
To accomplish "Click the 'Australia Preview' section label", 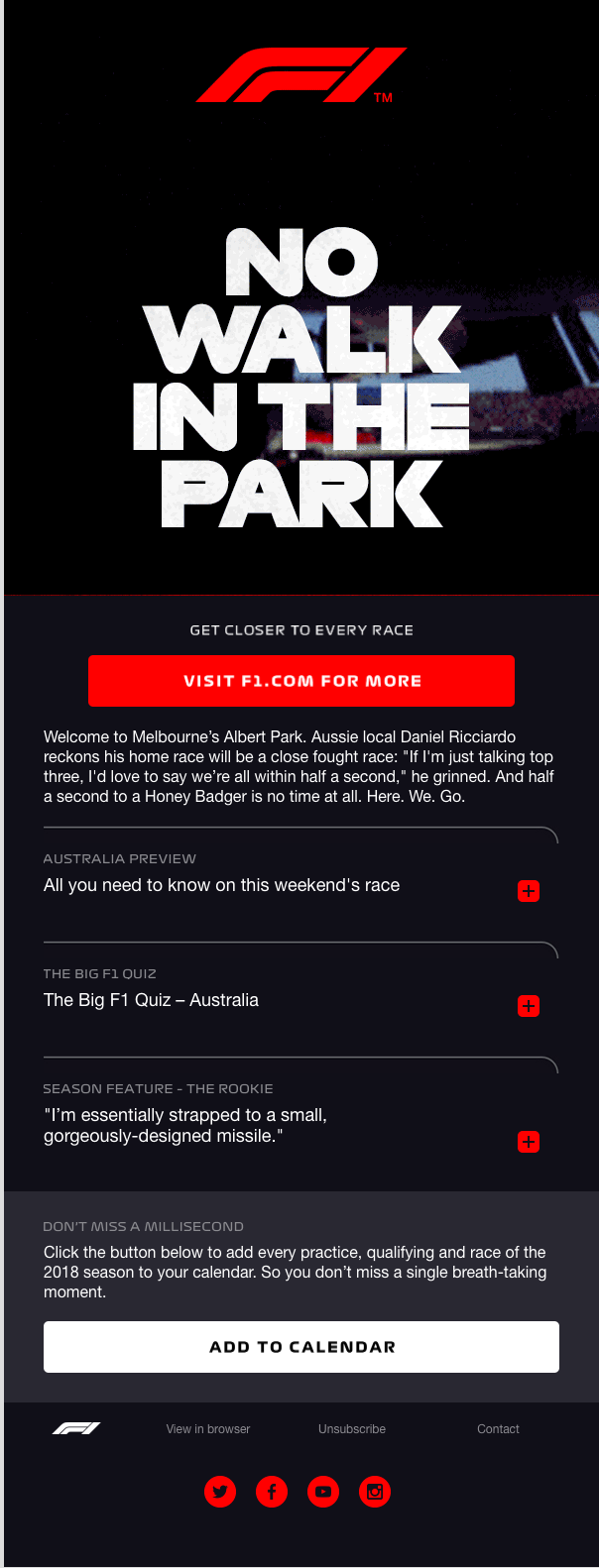I will (120, 858).
